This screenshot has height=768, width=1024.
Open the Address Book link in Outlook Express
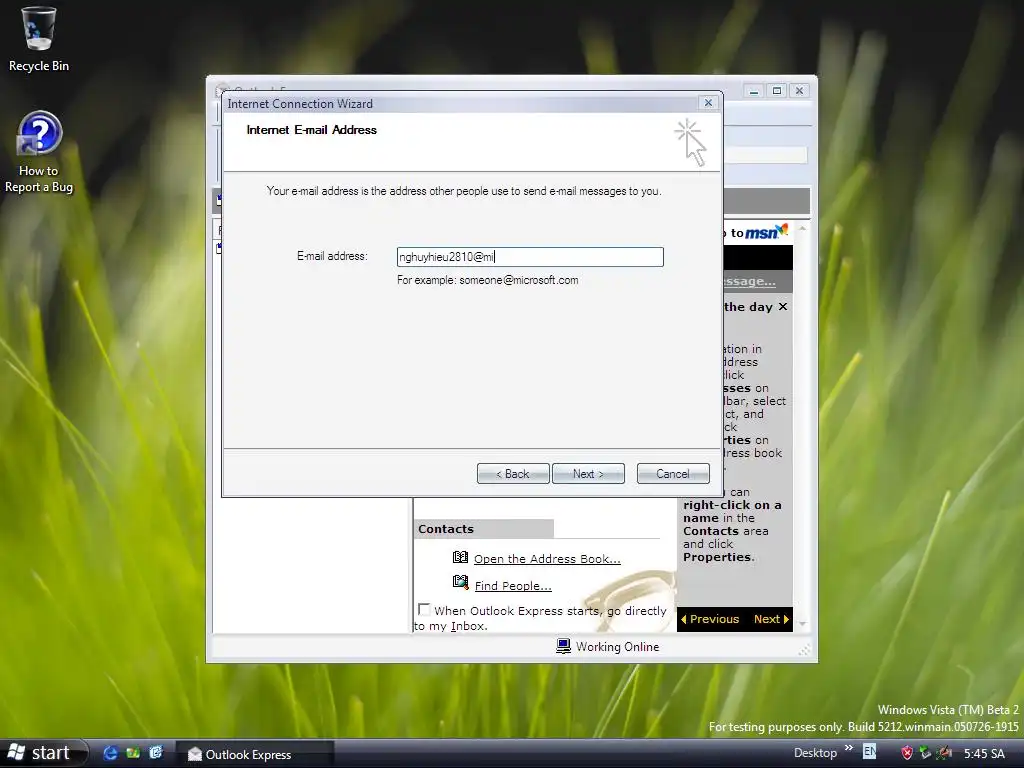[547, 559]
